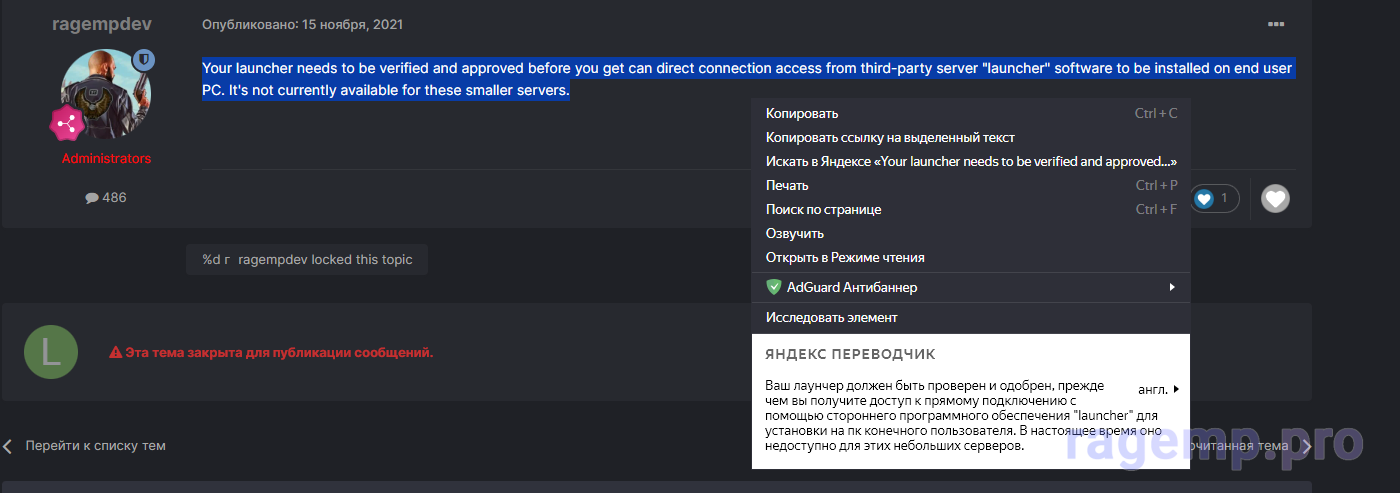Choose Открыть в Режиме чтения
The height and width of the screenshot is (493, 1400).
click(845, 257)
